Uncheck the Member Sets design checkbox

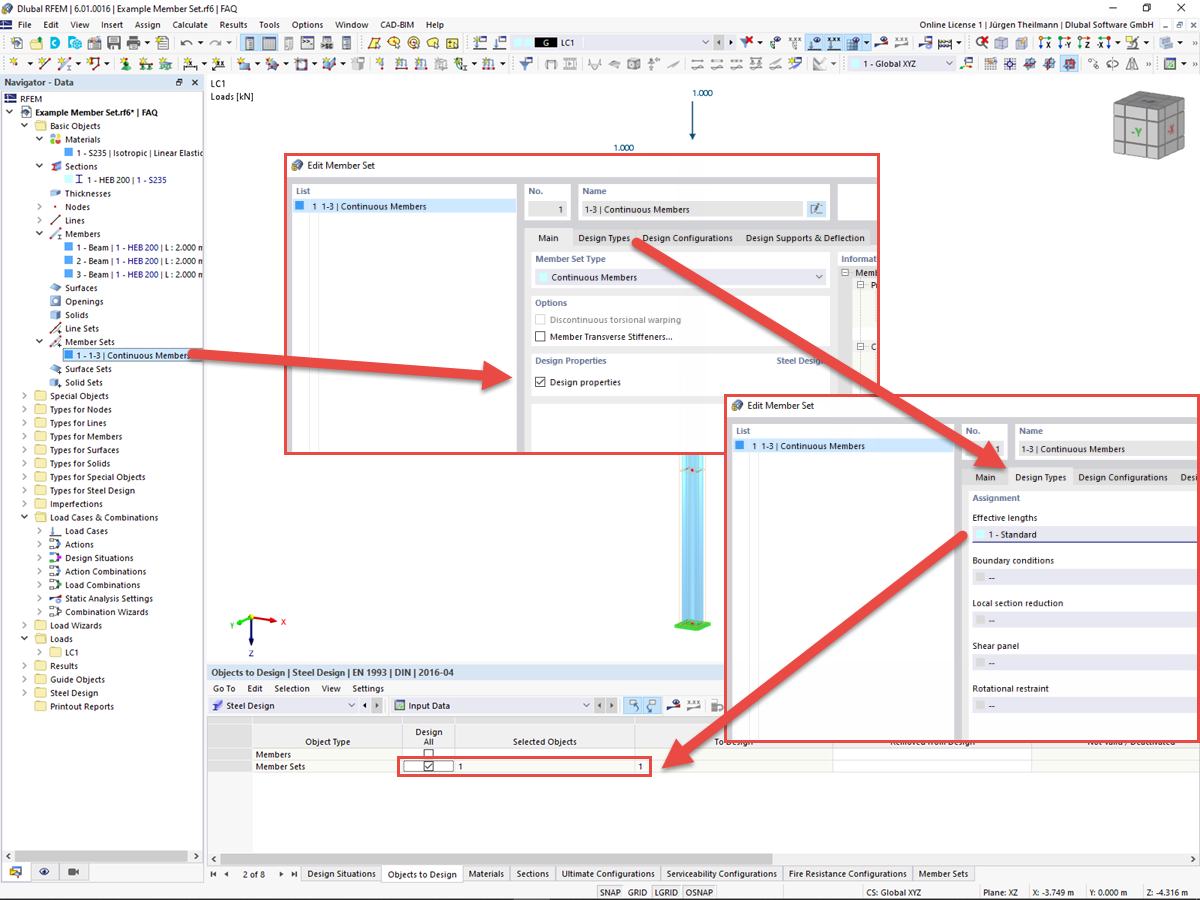pos(428,765)
